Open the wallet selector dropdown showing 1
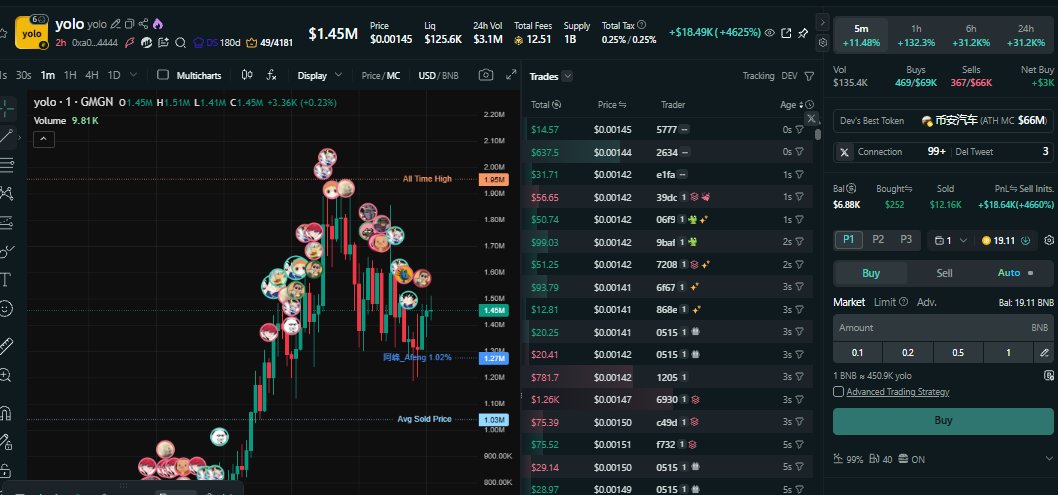The width and height of the screenshot is (1058, 495). click(951, 240)
